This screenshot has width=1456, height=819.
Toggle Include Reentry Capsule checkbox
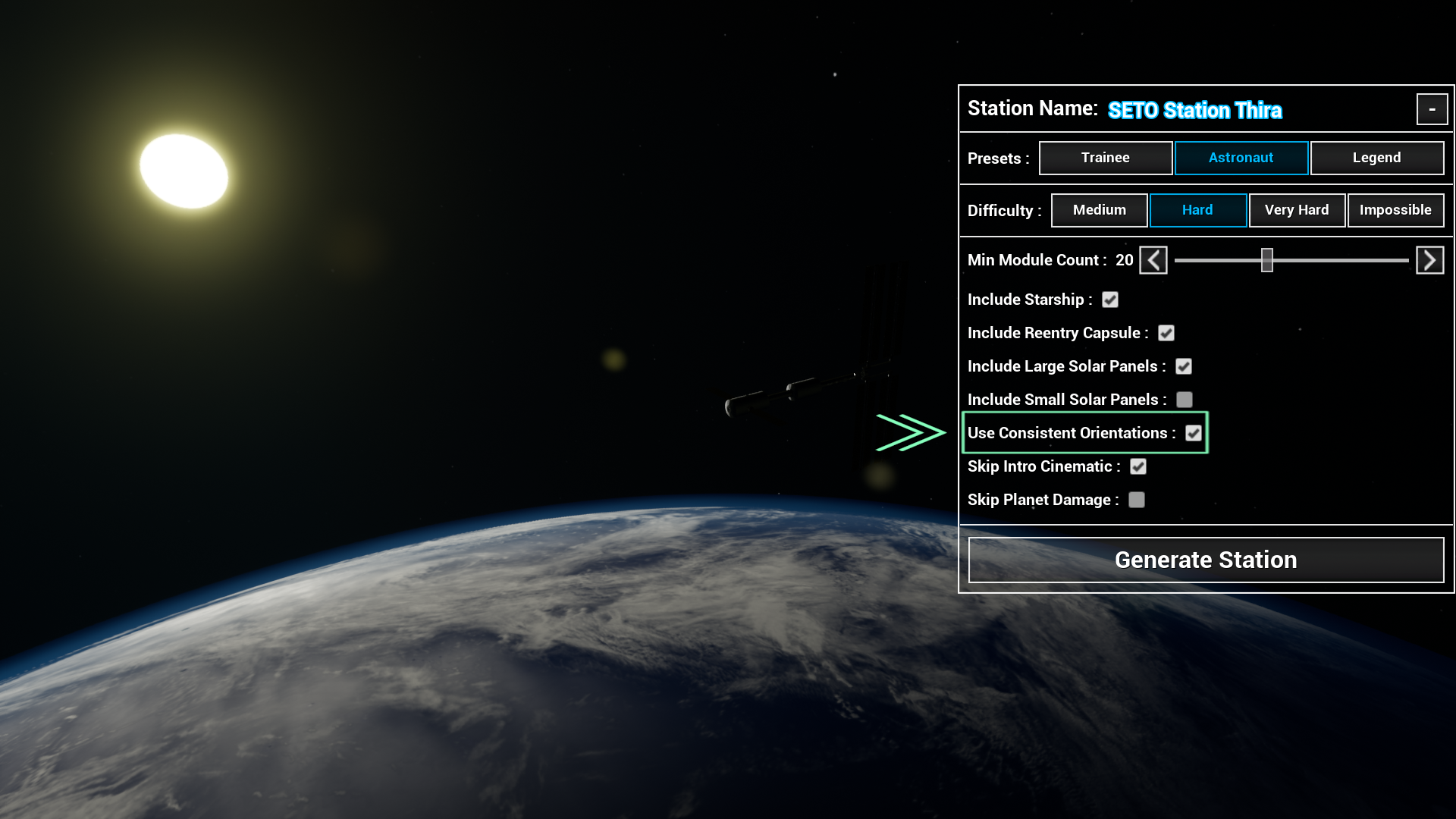(x=1166, y=333)
